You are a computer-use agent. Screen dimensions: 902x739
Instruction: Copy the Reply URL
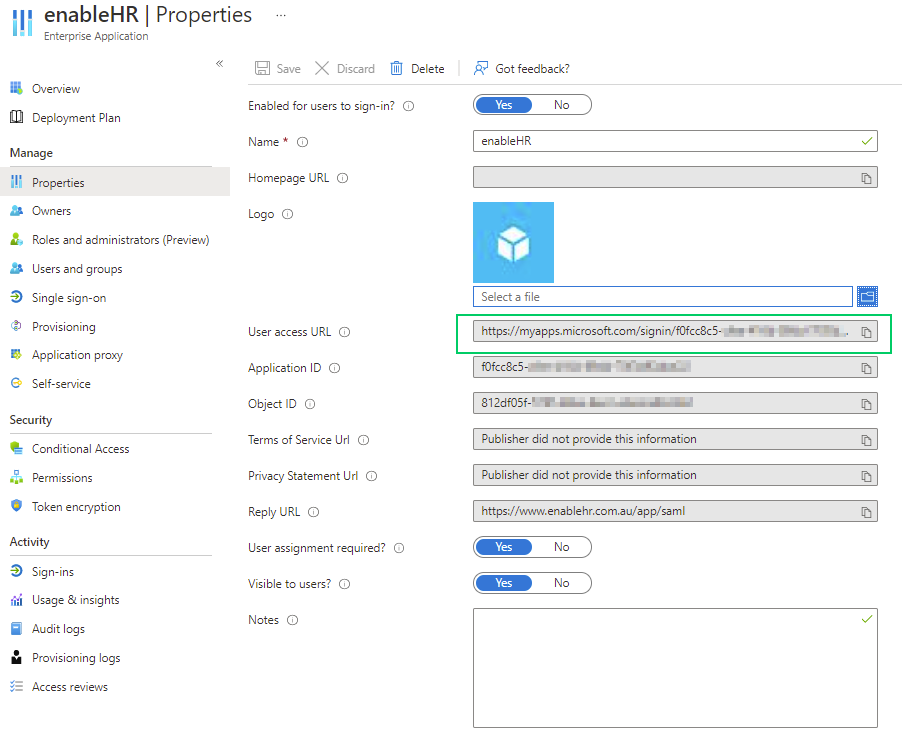pos(866,512)
